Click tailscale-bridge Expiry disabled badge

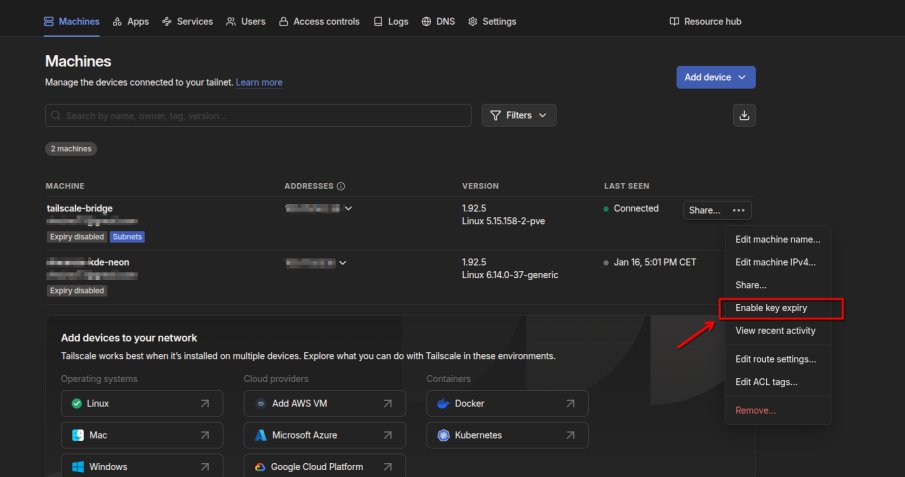tap(77, 237)
